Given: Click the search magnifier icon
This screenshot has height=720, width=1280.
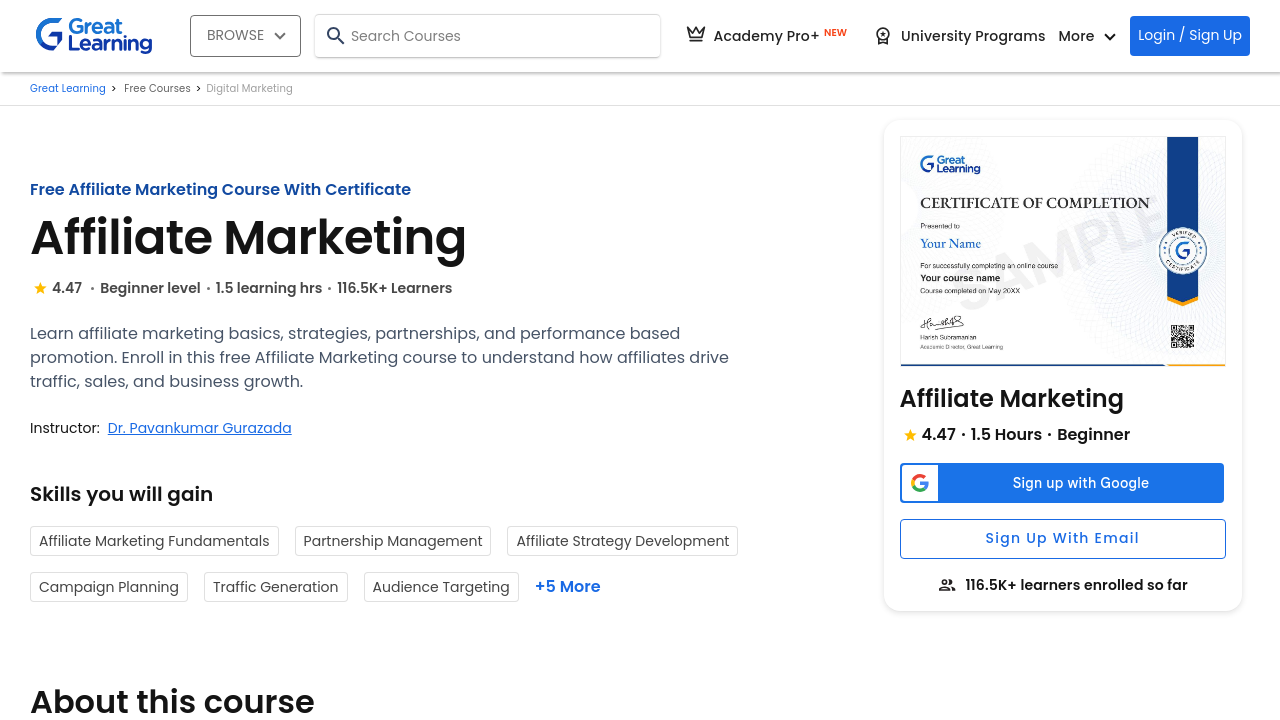Looking at the screenshot, I should tap(335, 36).
